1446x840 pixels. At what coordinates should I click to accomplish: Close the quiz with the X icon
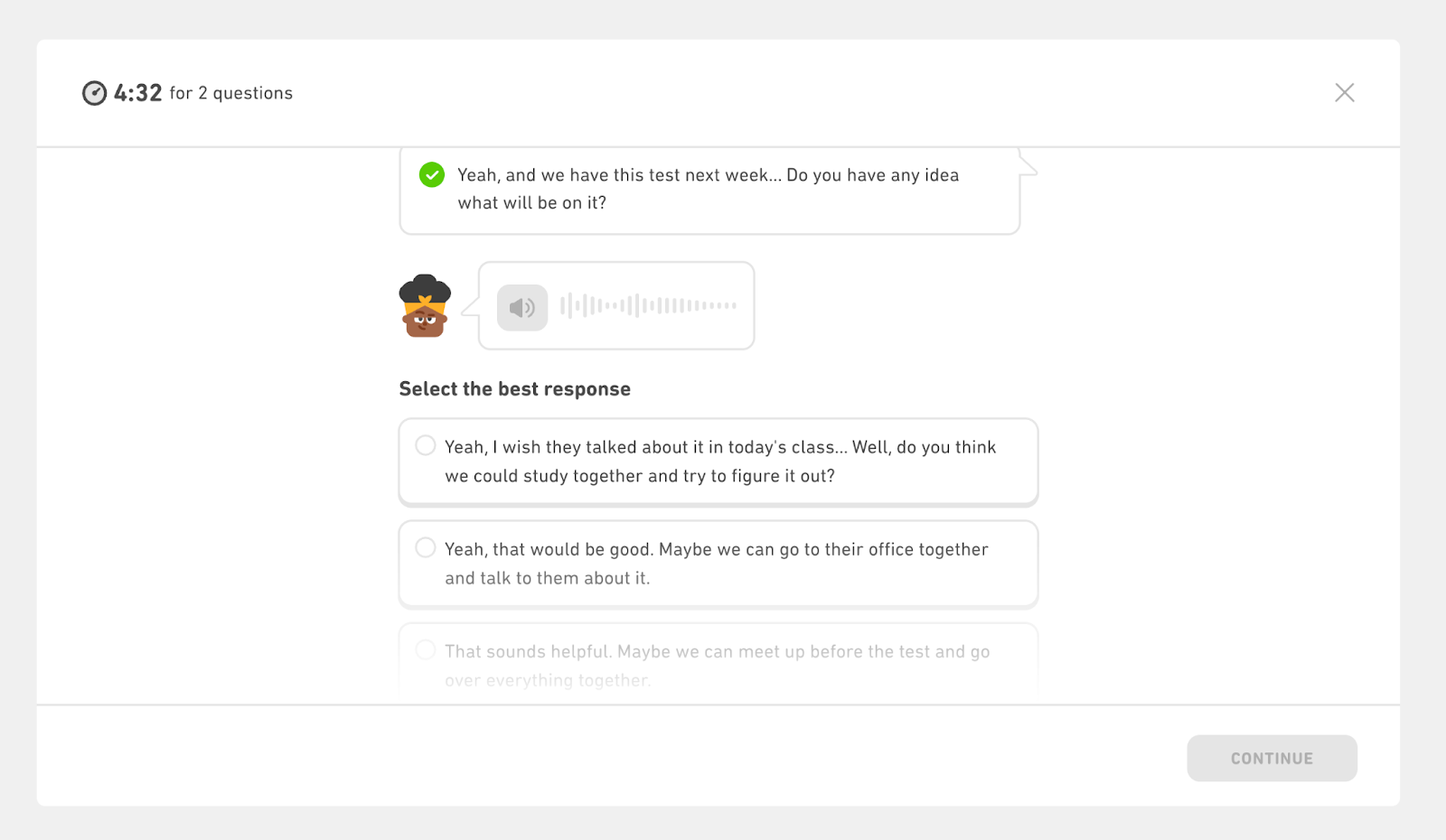pos(1344,93)
